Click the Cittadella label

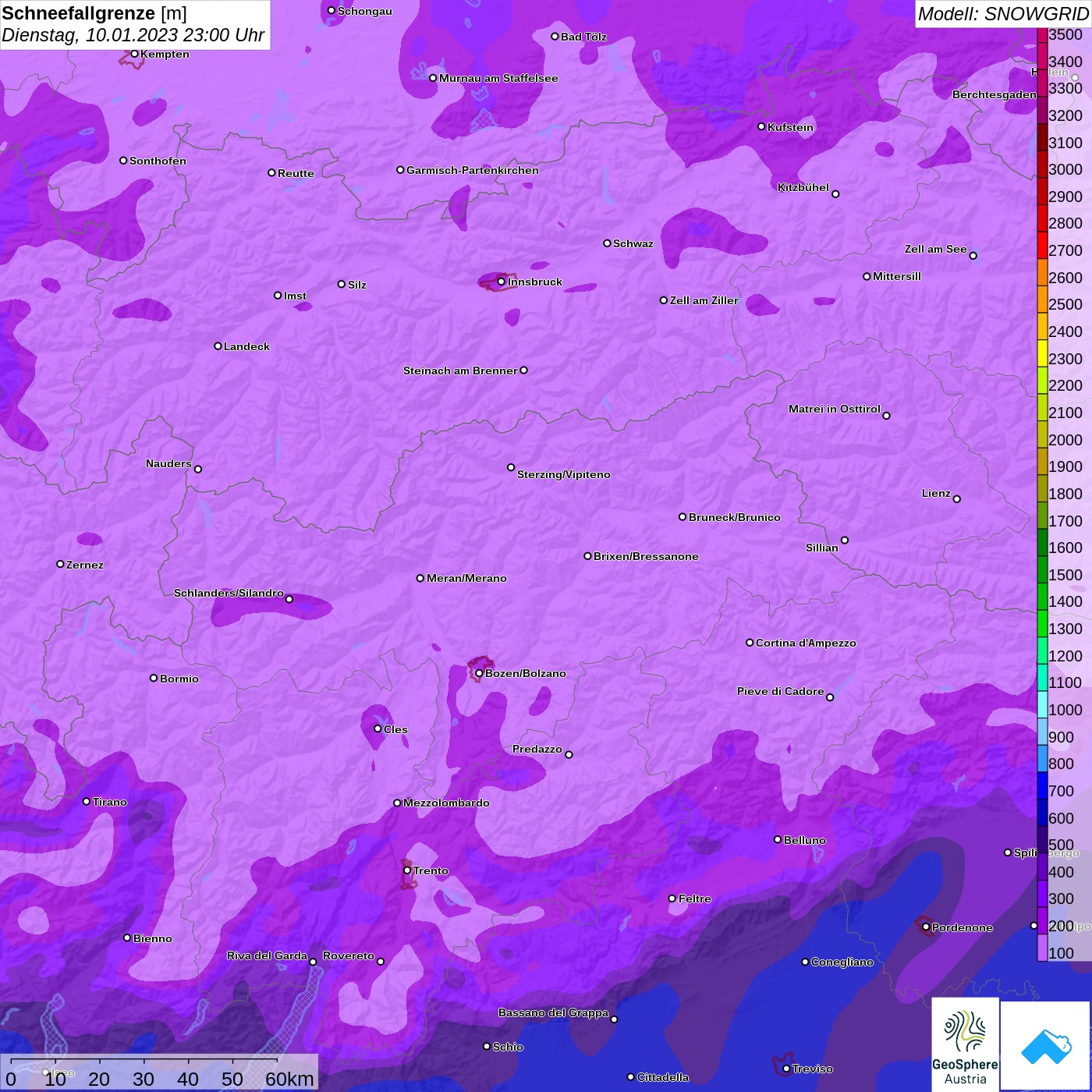click(x=663, y=1077)
